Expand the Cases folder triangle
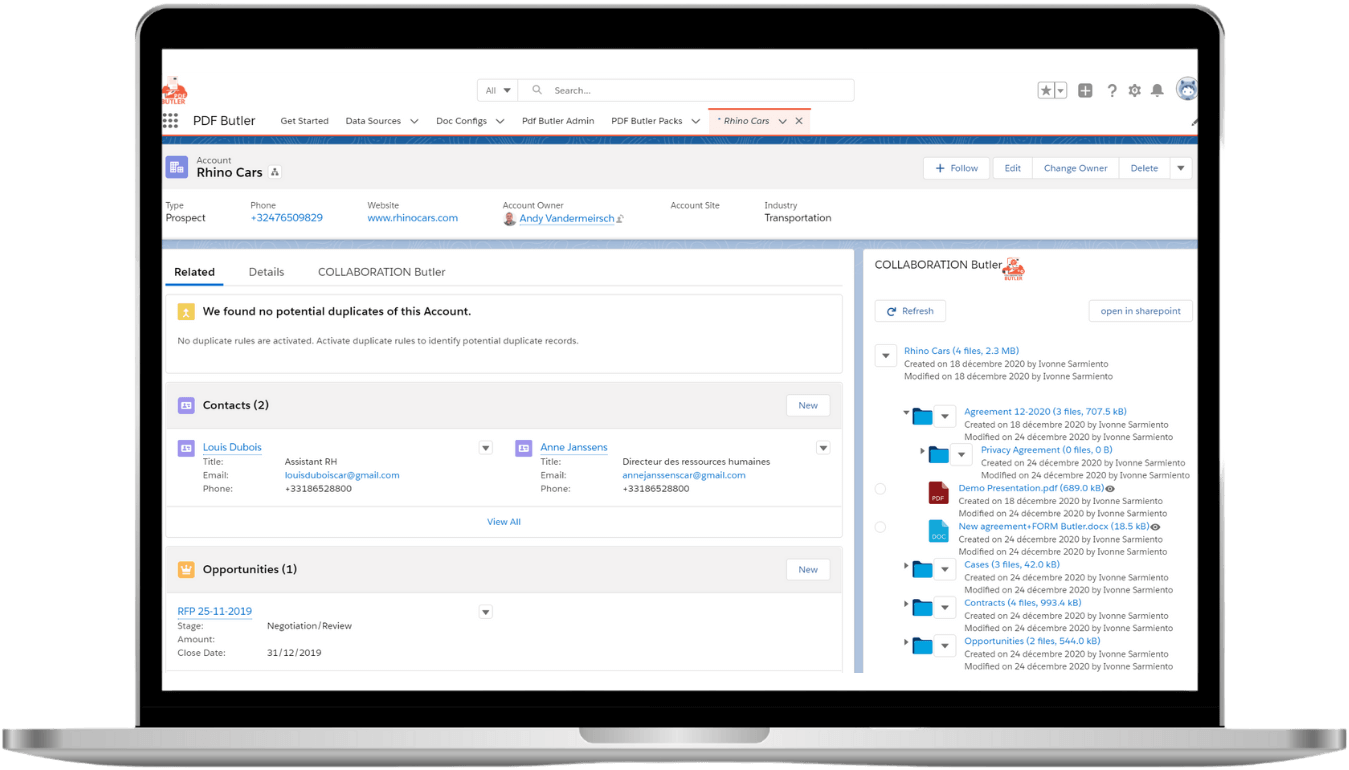This screenshot has height=770, width=1349. tap(906, 566)
